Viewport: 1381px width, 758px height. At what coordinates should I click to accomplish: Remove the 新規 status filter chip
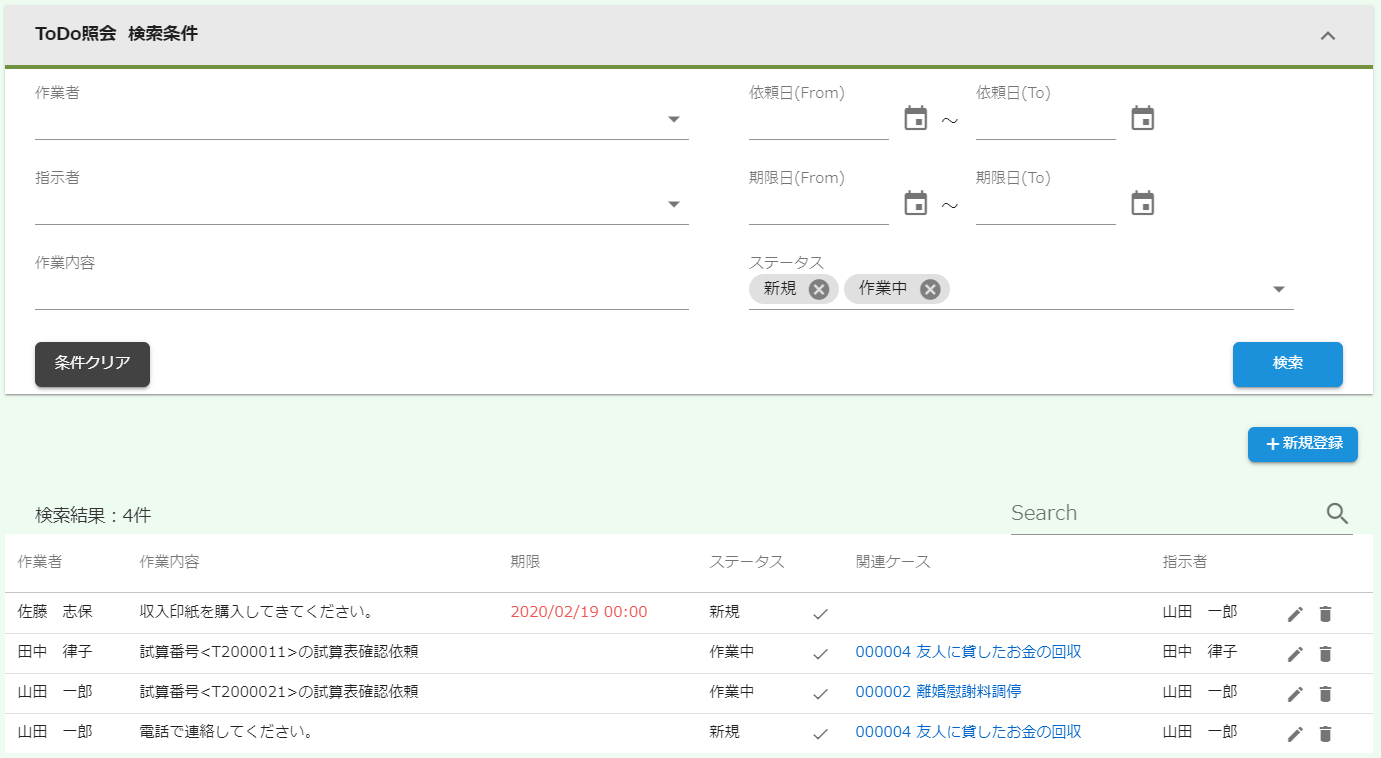click(x=819, y=289)
